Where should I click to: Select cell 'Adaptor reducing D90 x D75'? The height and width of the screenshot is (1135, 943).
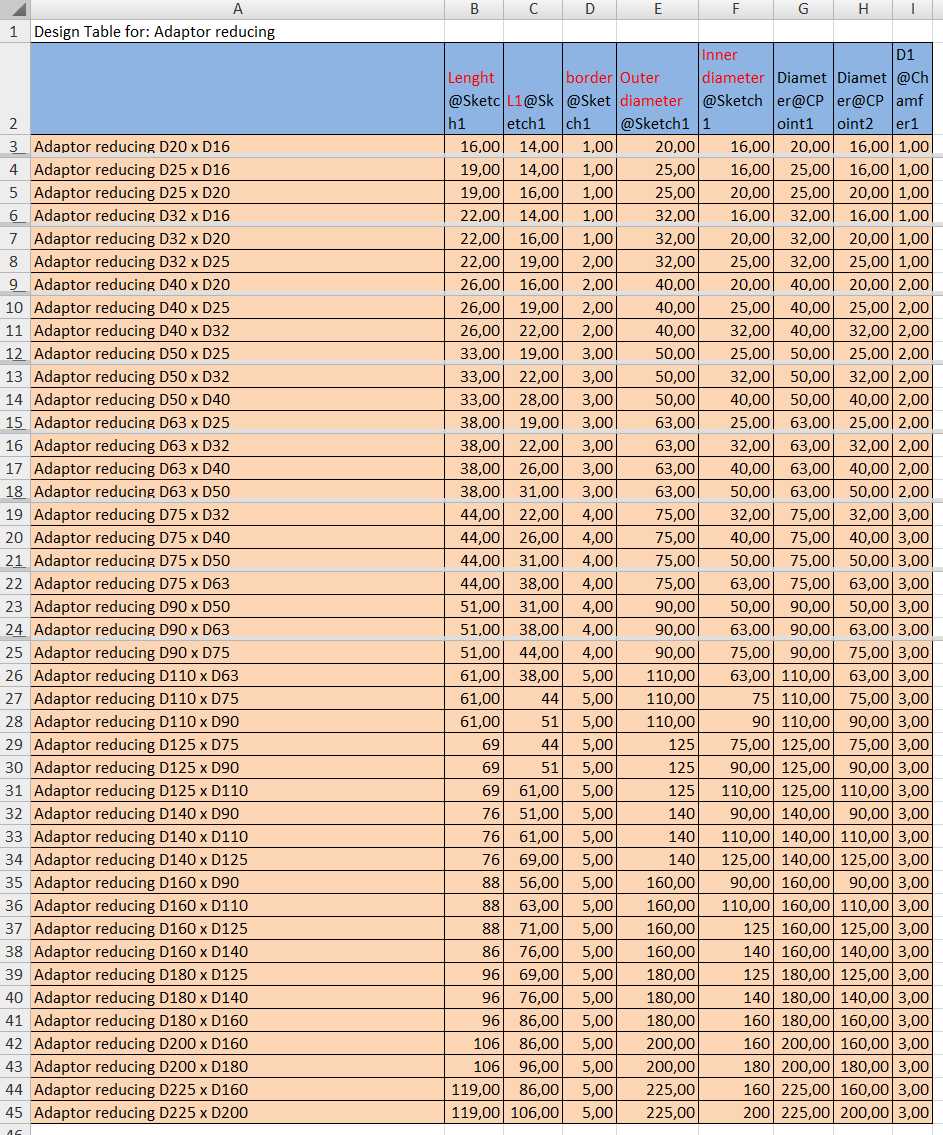click(x=237, y=652)
